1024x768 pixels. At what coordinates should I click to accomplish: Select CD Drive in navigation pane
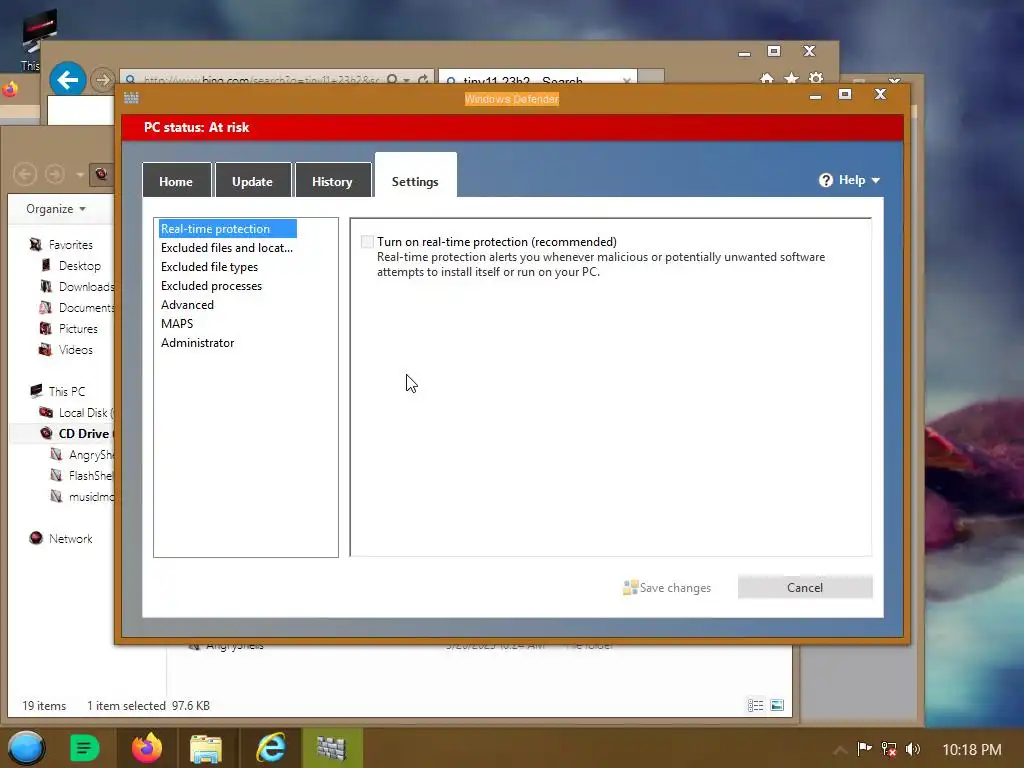tap(84, 434)
